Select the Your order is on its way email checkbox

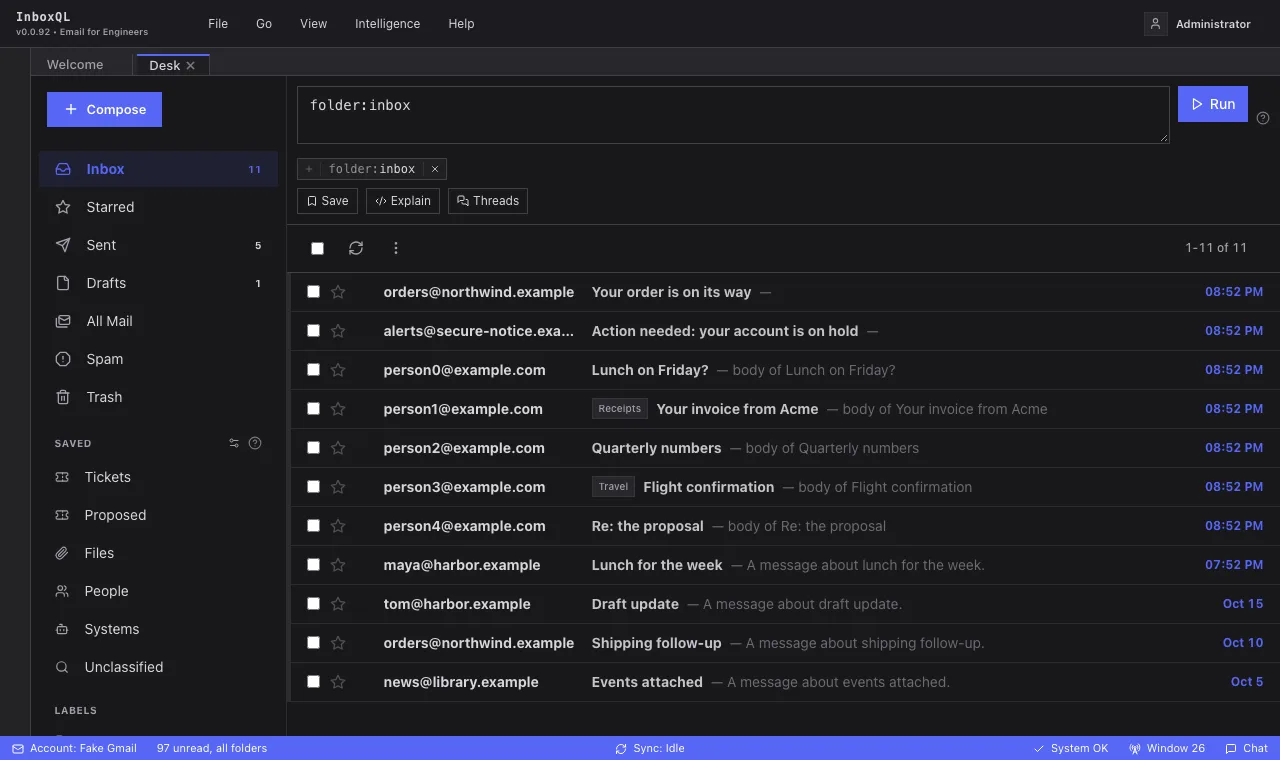coord(313,292)
